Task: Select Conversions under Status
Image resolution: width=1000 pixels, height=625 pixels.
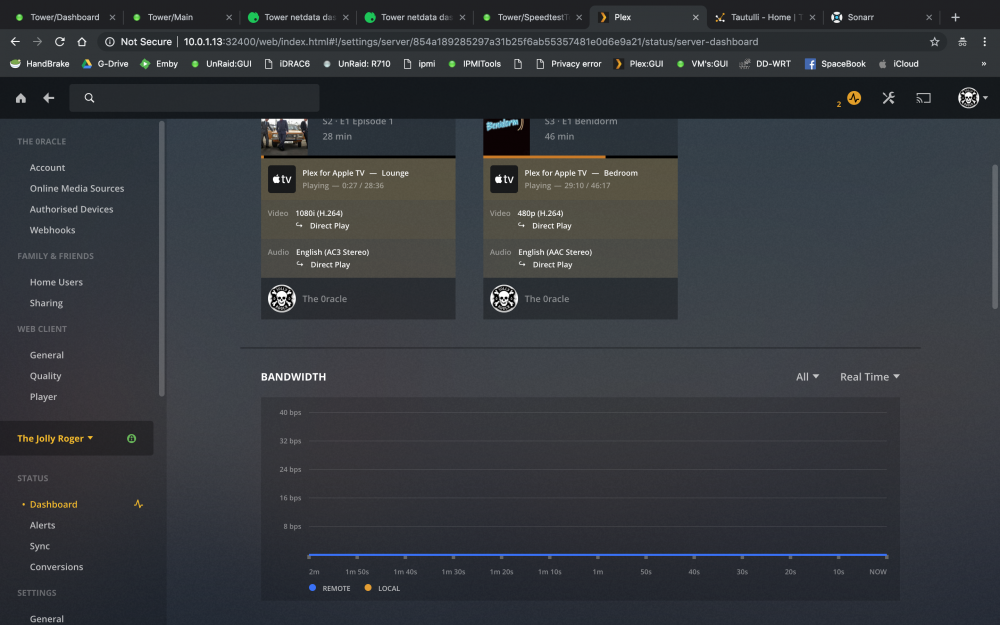Action: [x=56, y=567]
